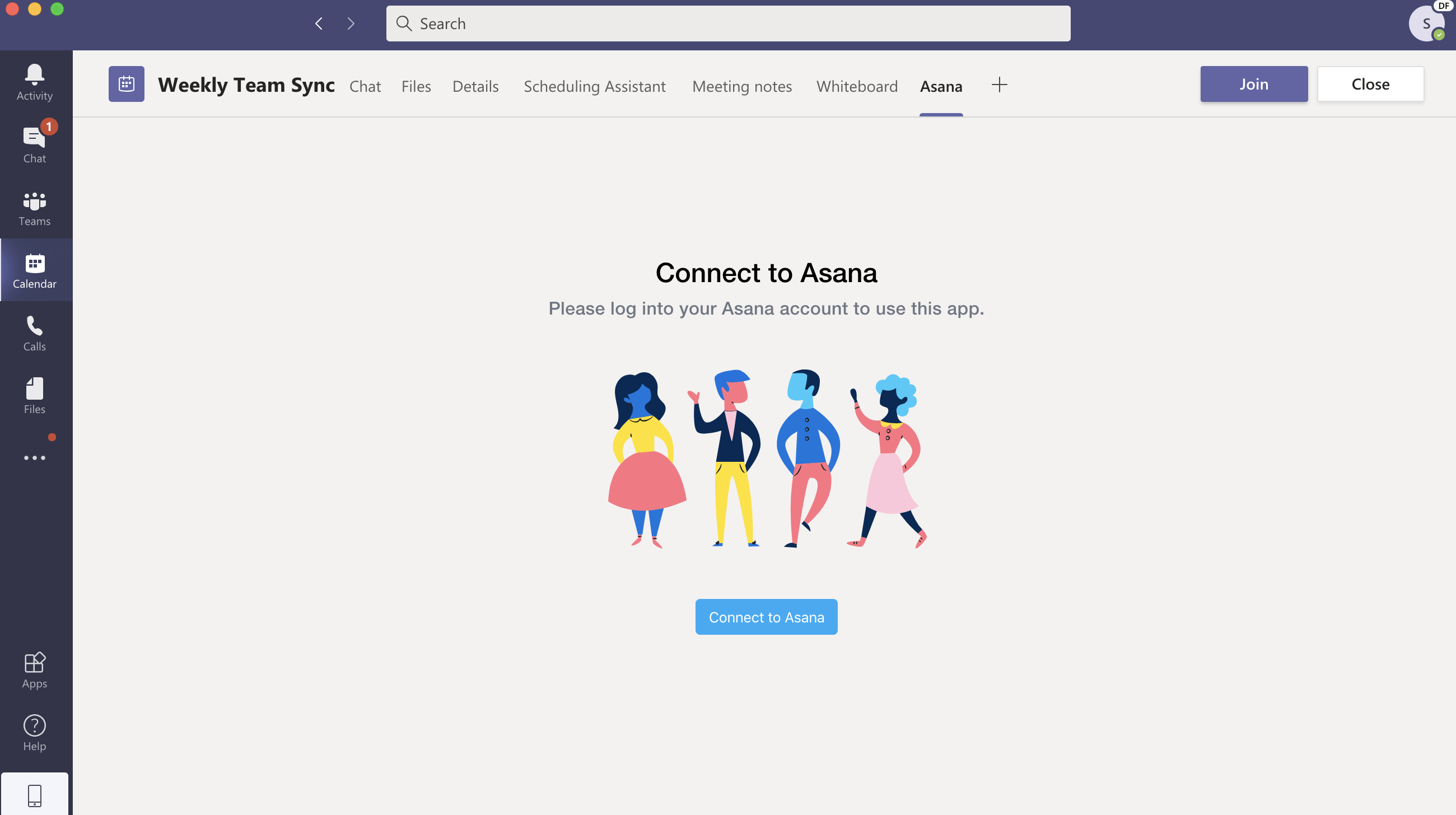Open the Help section in sidebar
Screen dimensions: 1456x815
pos(34,733)
